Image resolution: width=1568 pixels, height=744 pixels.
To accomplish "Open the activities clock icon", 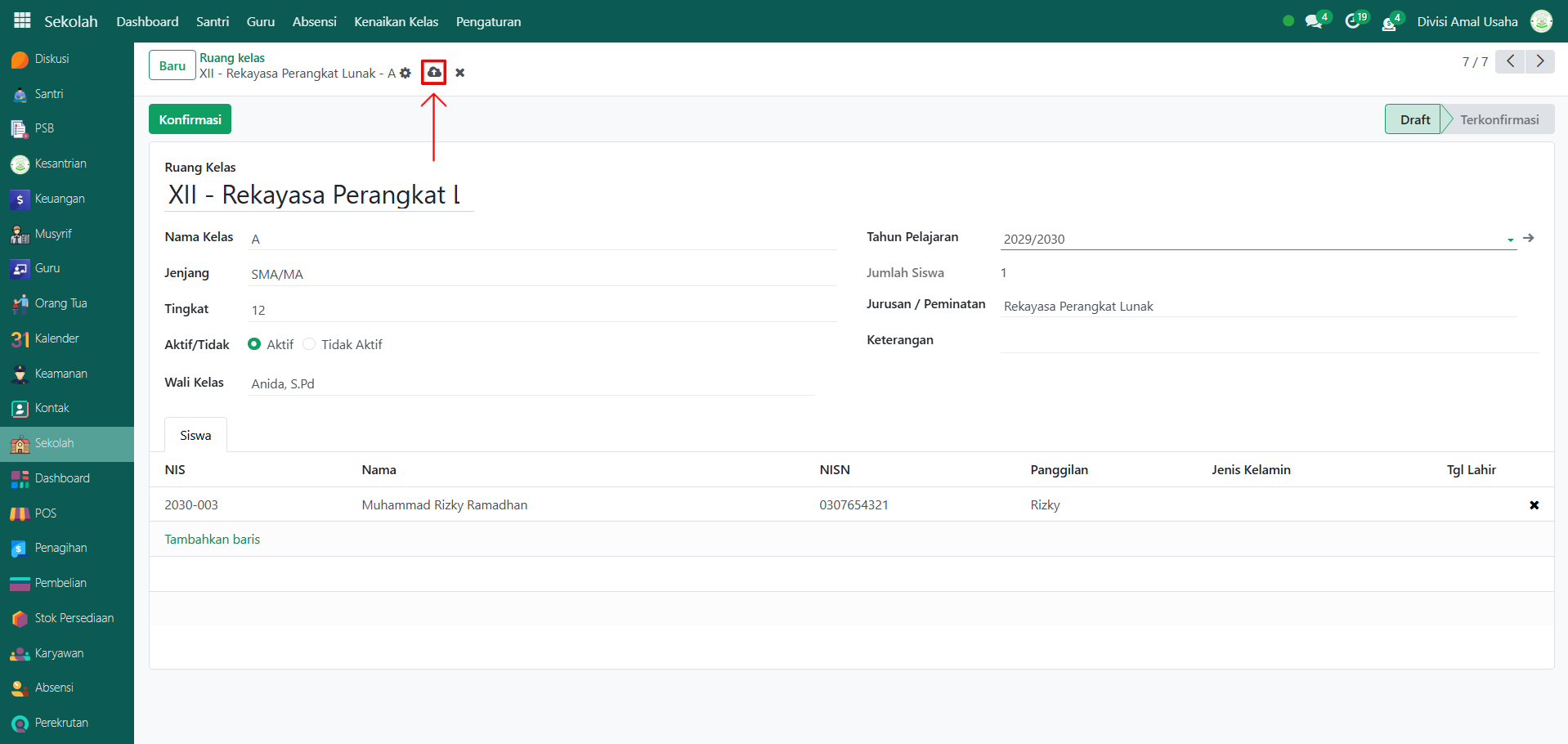I will click(x=1353, y=22).
